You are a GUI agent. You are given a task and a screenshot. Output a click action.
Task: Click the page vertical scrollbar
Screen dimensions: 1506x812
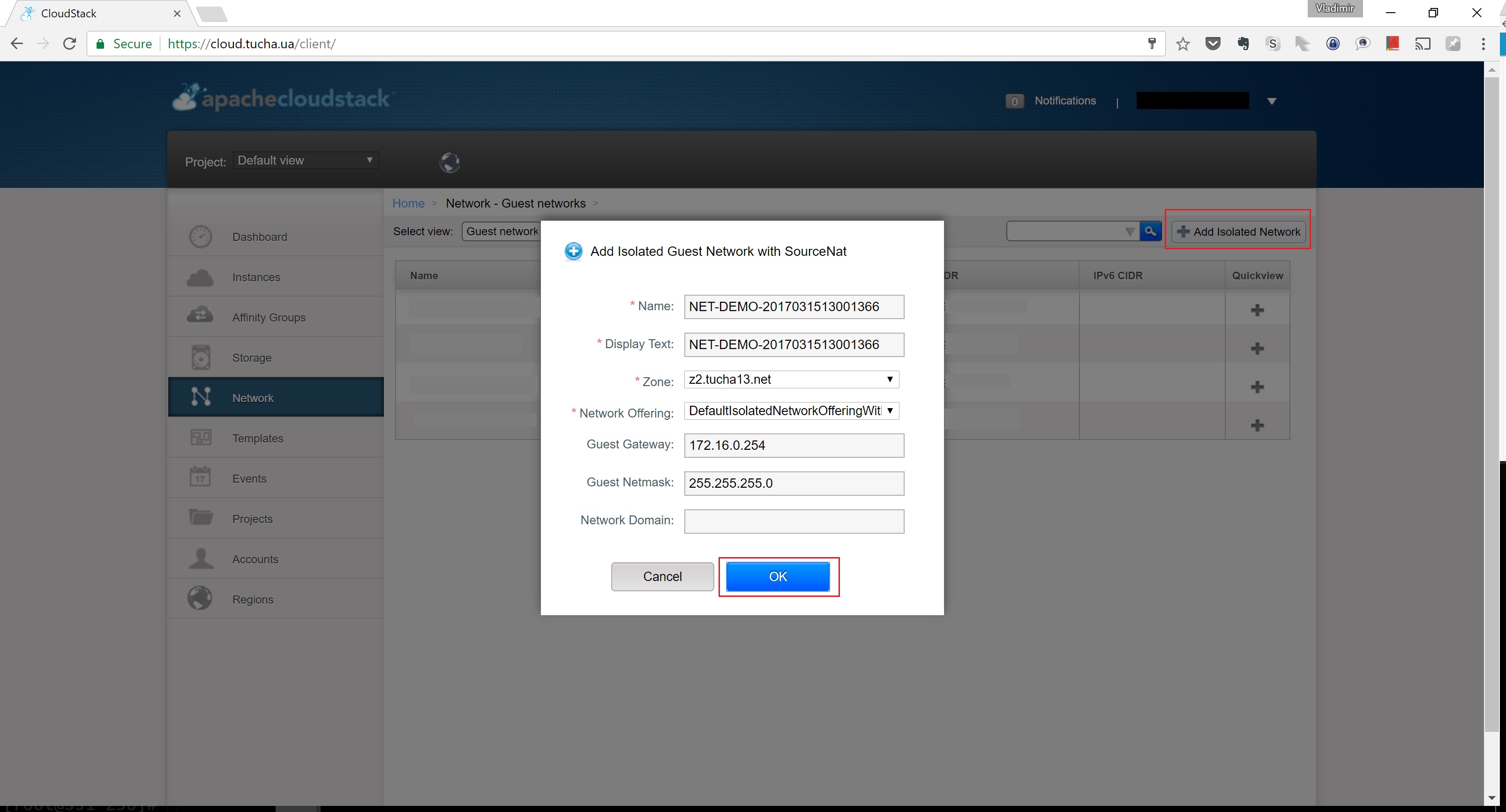pyautogui.click(x=1491, y=403)
